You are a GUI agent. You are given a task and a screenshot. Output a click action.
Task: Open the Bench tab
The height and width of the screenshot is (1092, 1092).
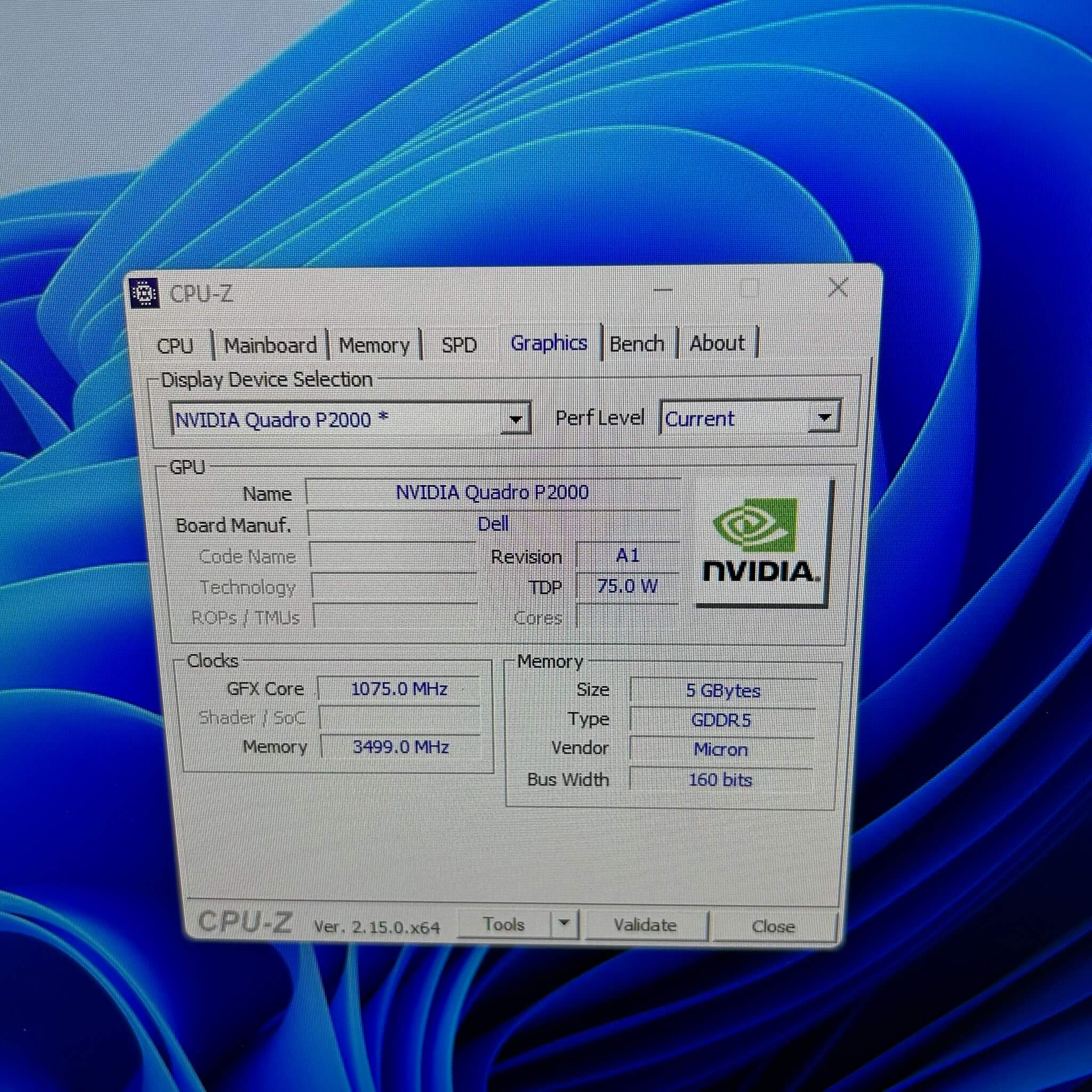tap(637, 343)
